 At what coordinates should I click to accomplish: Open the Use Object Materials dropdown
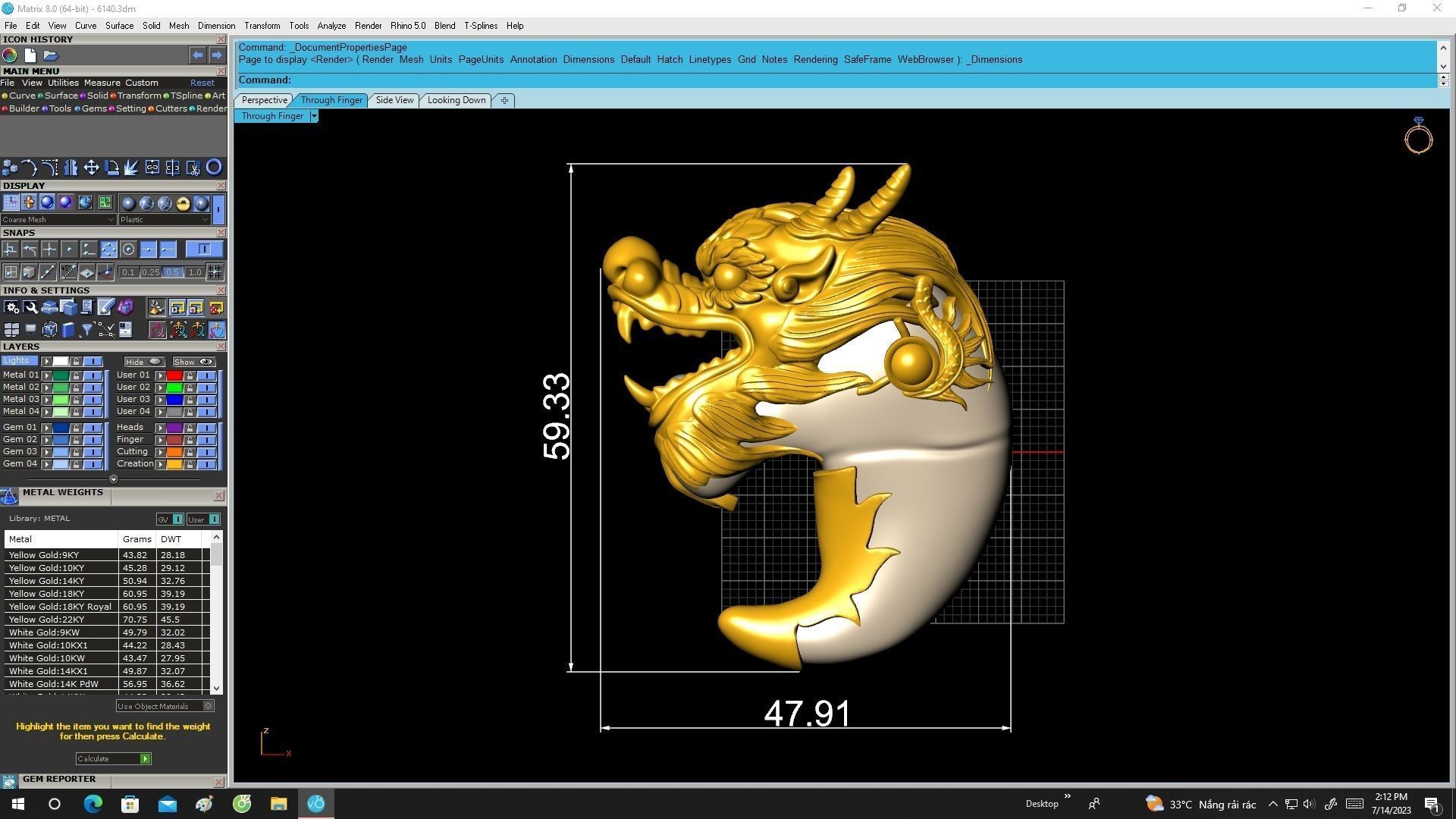click(165, 706)
